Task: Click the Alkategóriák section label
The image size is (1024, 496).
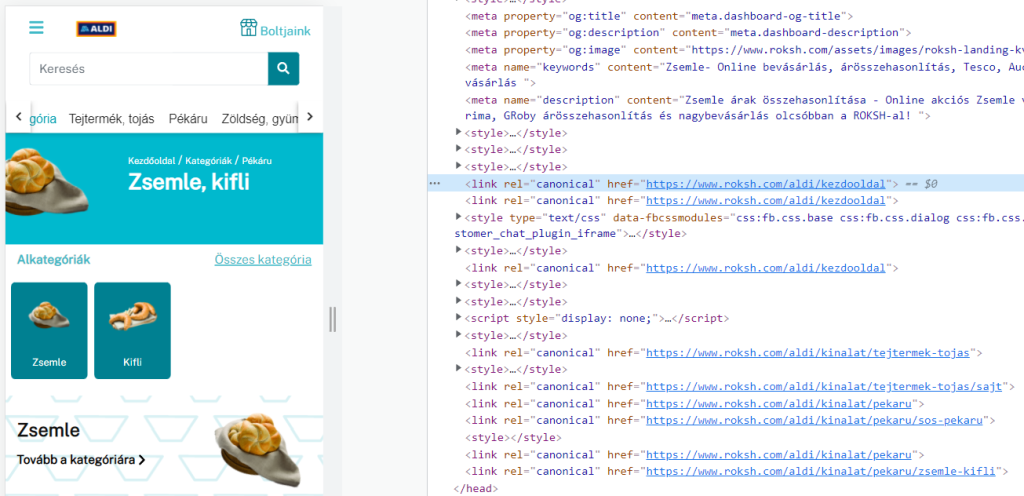Action: [54, 260]
